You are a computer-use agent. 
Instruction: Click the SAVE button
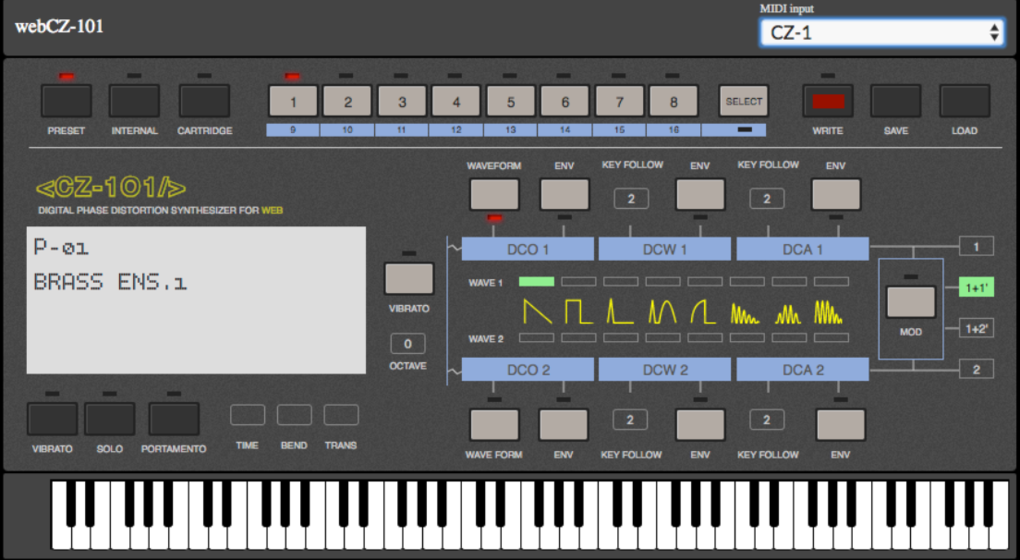(x=896, y=101)
